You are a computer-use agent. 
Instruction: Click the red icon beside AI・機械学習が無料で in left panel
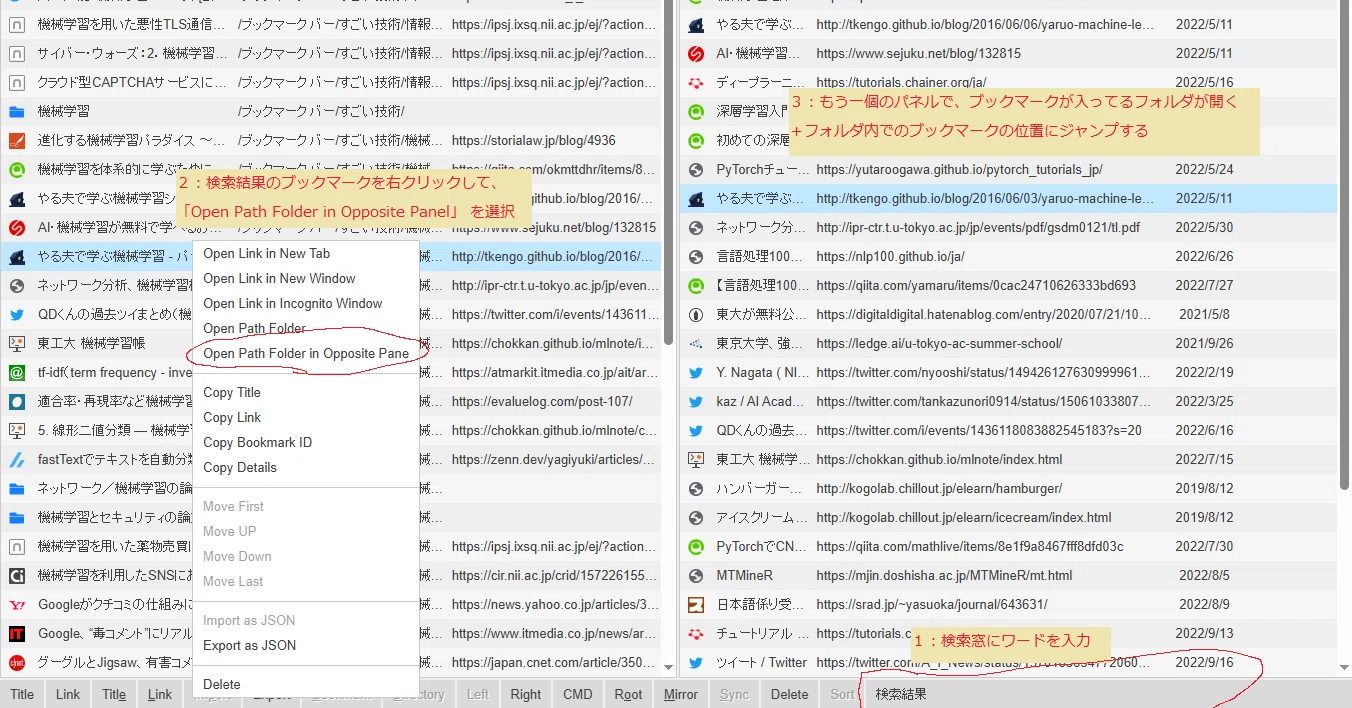tap(16, 227)
